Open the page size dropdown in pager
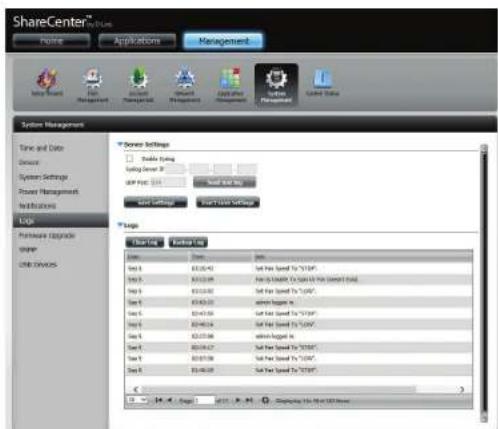 137,400
